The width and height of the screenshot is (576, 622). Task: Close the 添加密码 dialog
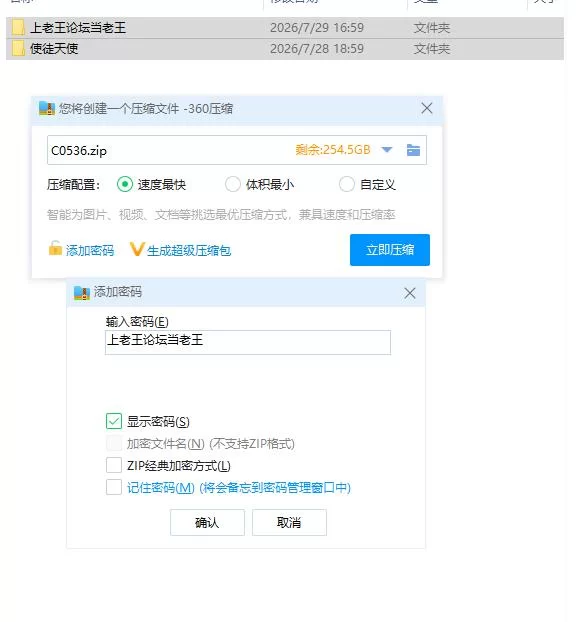pyautogui.click(x=410, y=294)
